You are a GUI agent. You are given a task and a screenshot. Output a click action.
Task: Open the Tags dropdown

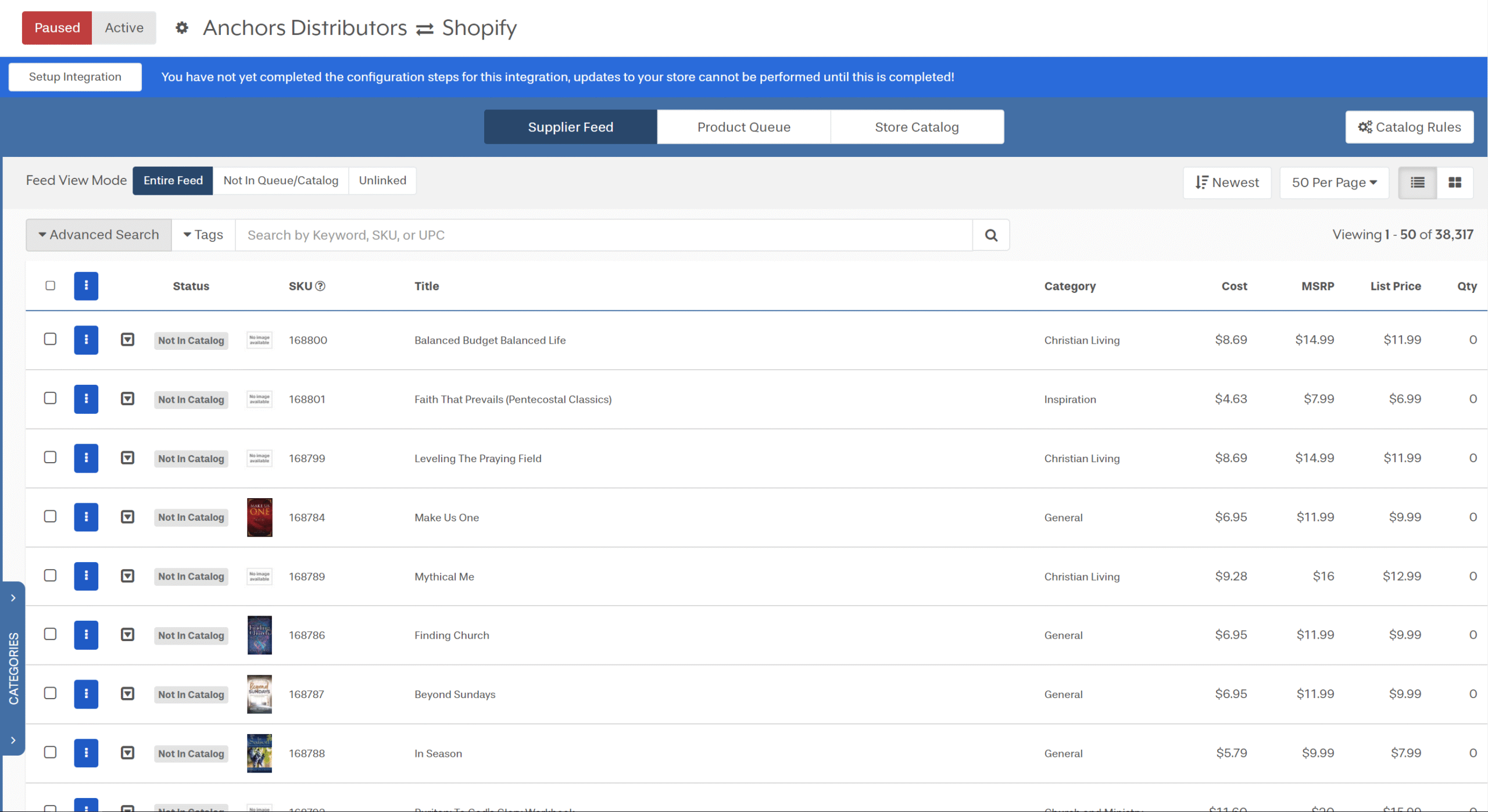[203, 235]
